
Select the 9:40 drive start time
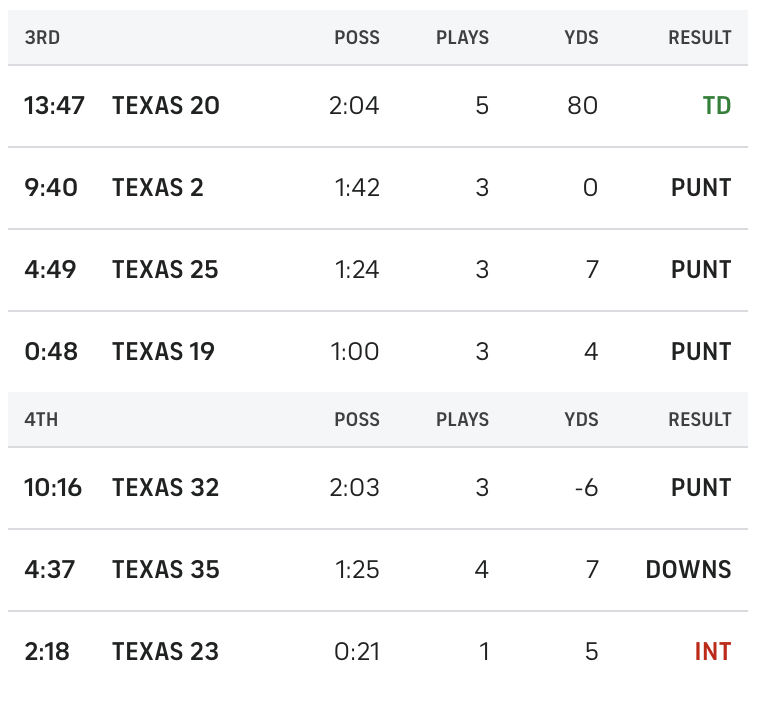pos(51,188)
